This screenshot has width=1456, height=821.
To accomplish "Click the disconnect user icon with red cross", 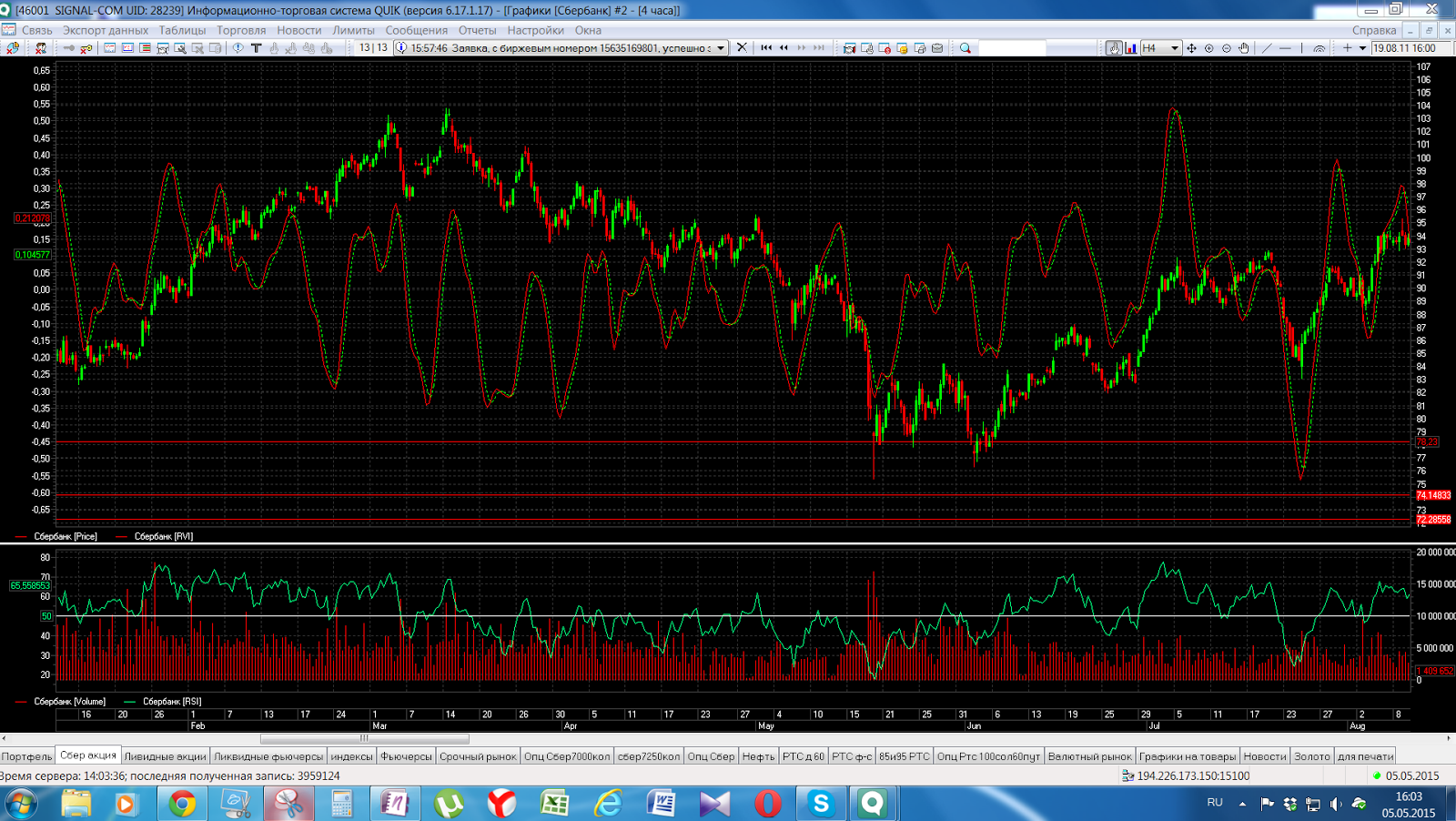I will 40,47.
